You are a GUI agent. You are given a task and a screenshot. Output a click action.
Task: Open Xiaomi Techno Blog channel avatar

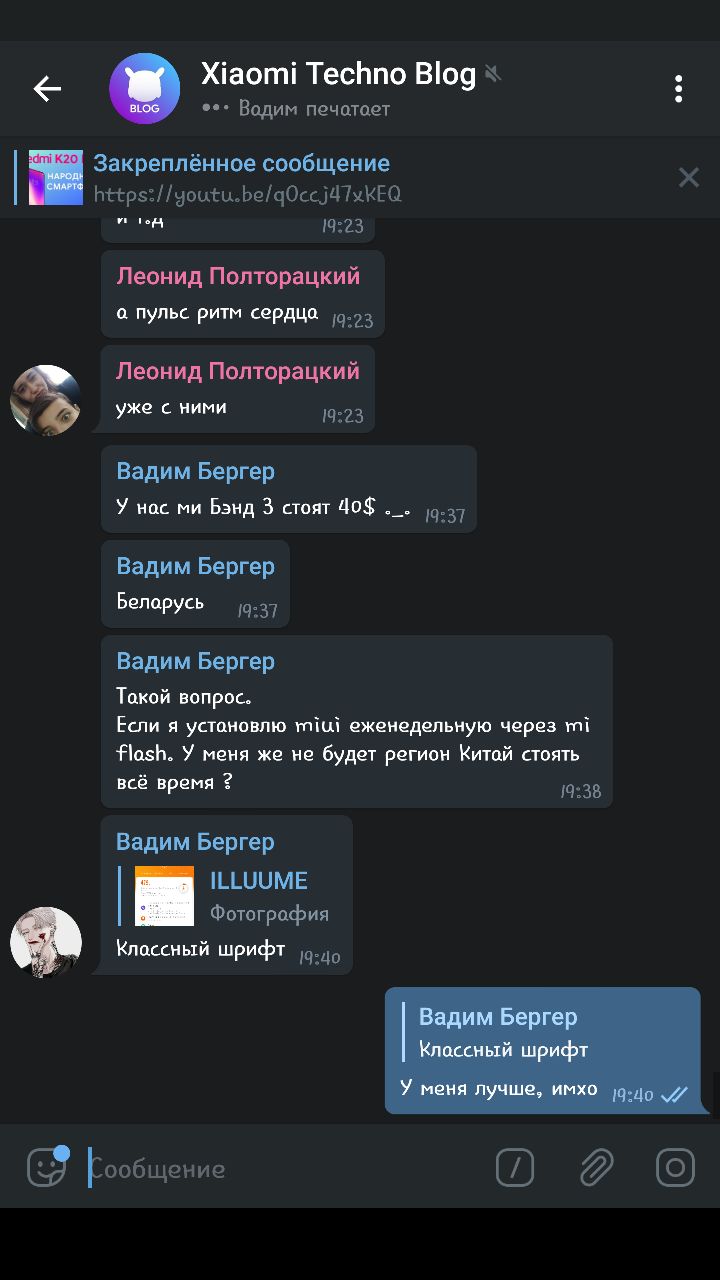tap(144, 89)
